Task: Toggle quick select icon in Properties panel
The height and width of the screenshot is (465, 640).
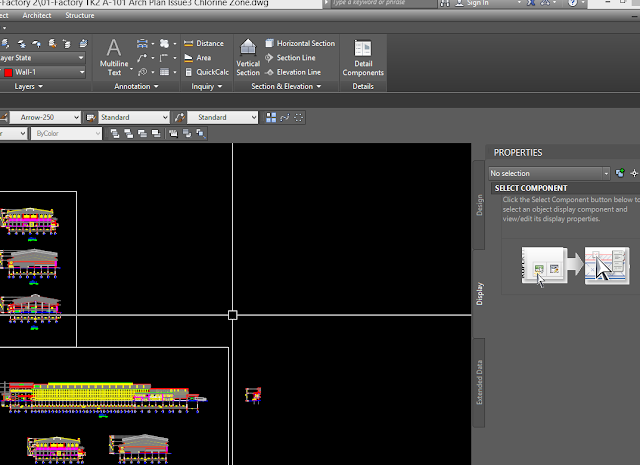Action: tap(620, 173)
